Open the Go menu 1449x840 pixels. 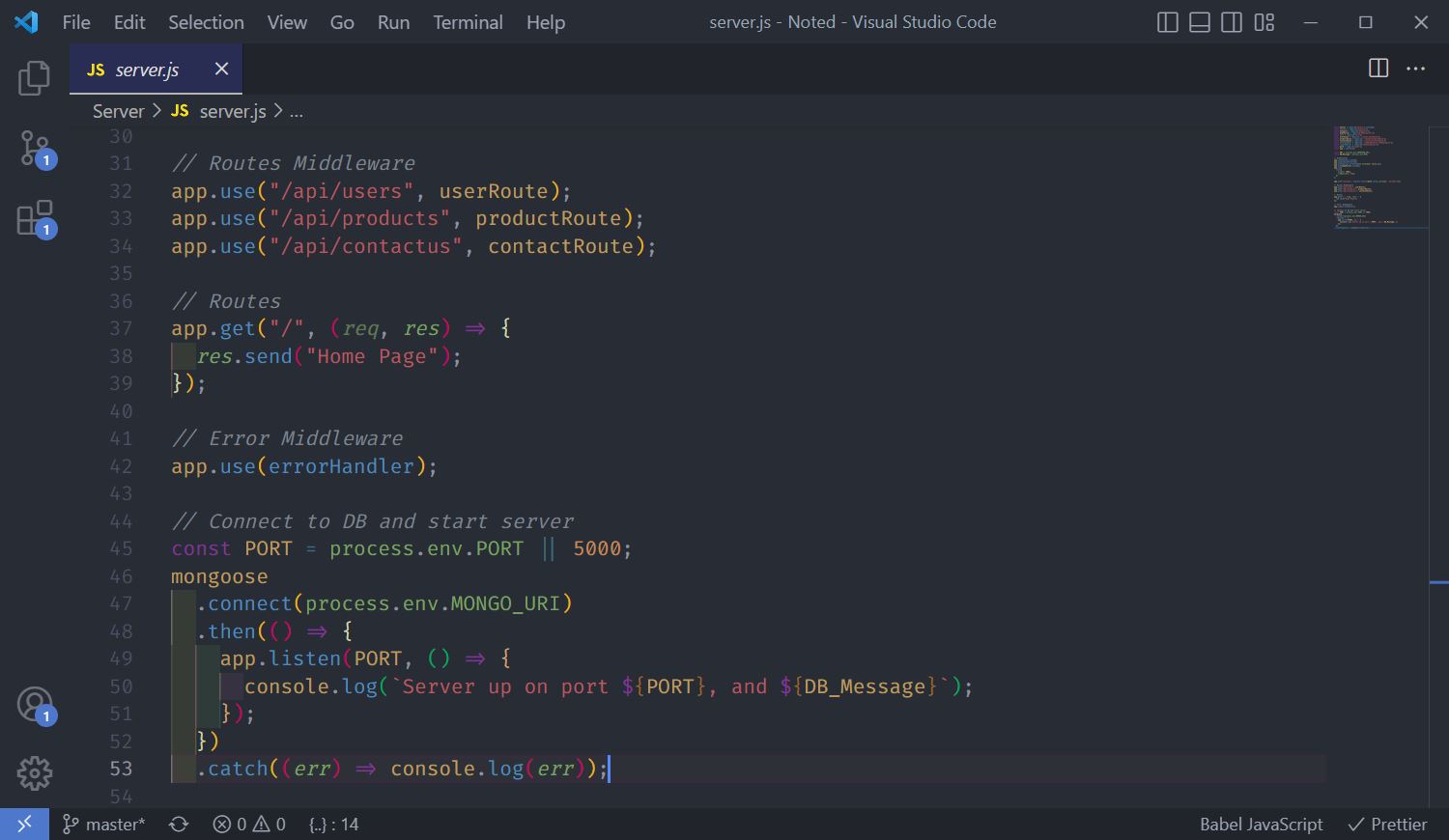click(x=342, y=22)
